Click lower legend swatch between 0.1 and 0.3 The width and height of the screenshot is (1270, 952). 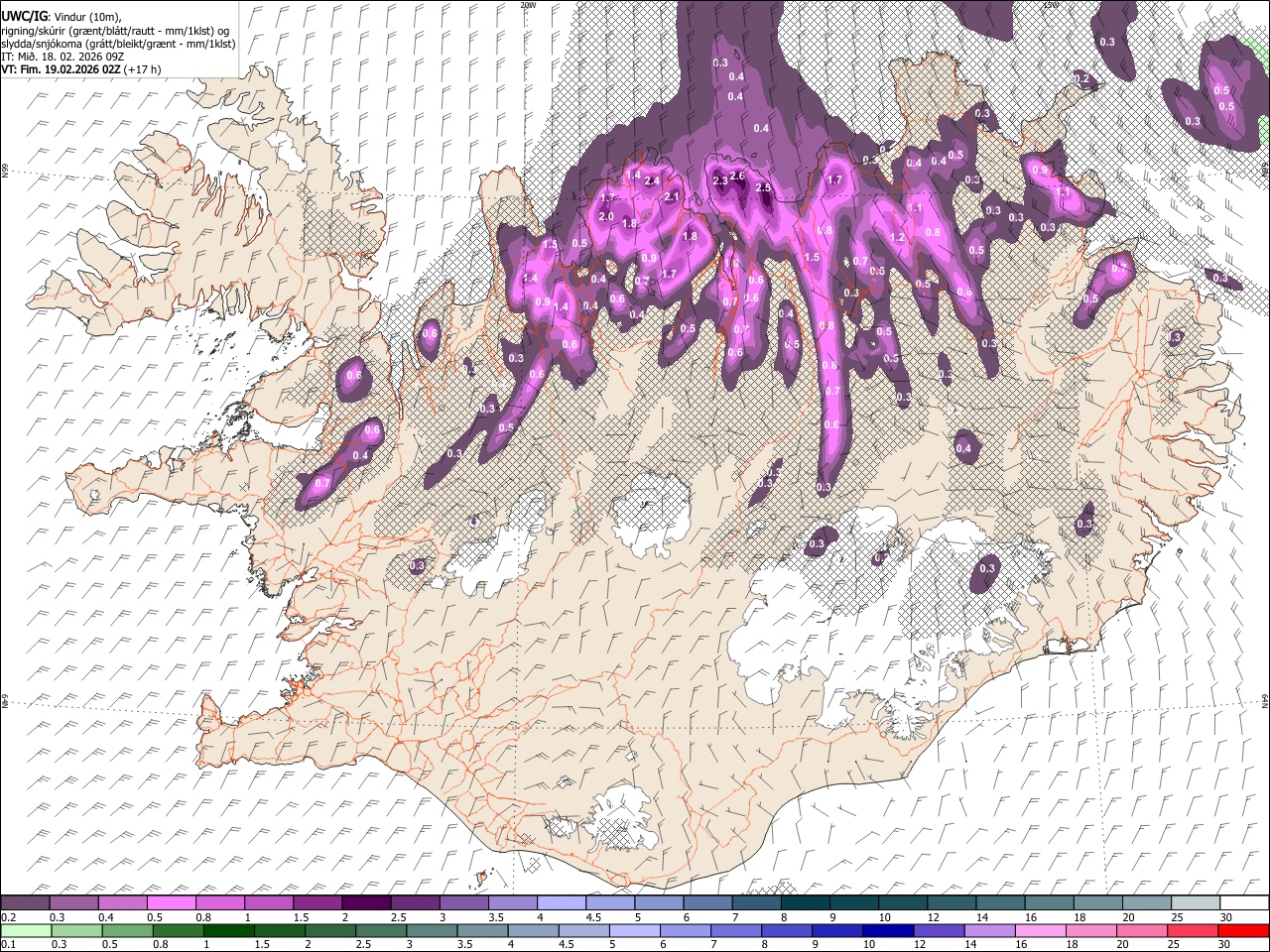[25, 930]
